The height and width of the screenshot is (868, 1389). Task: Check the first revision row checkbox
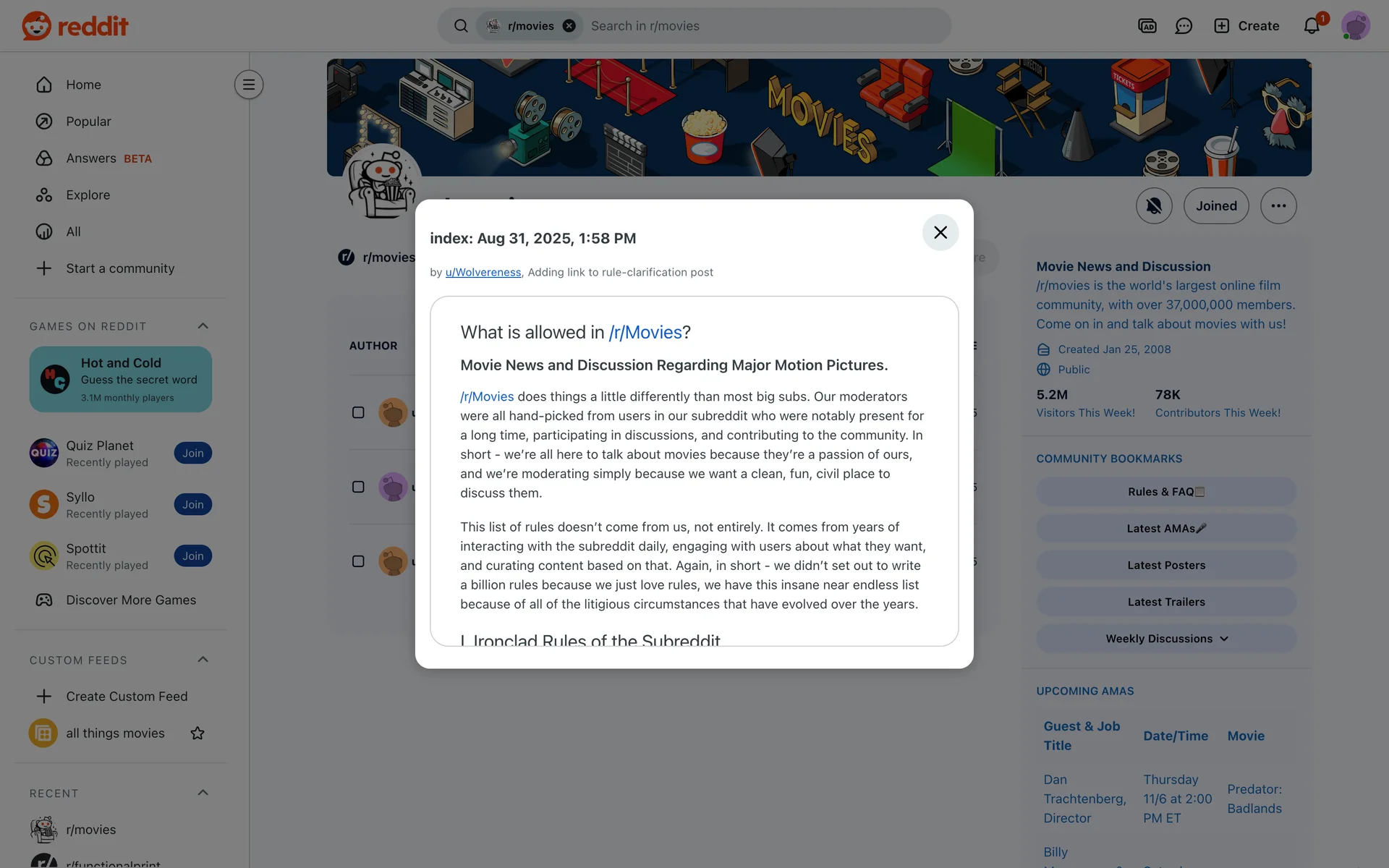click(x=358, y=412)
